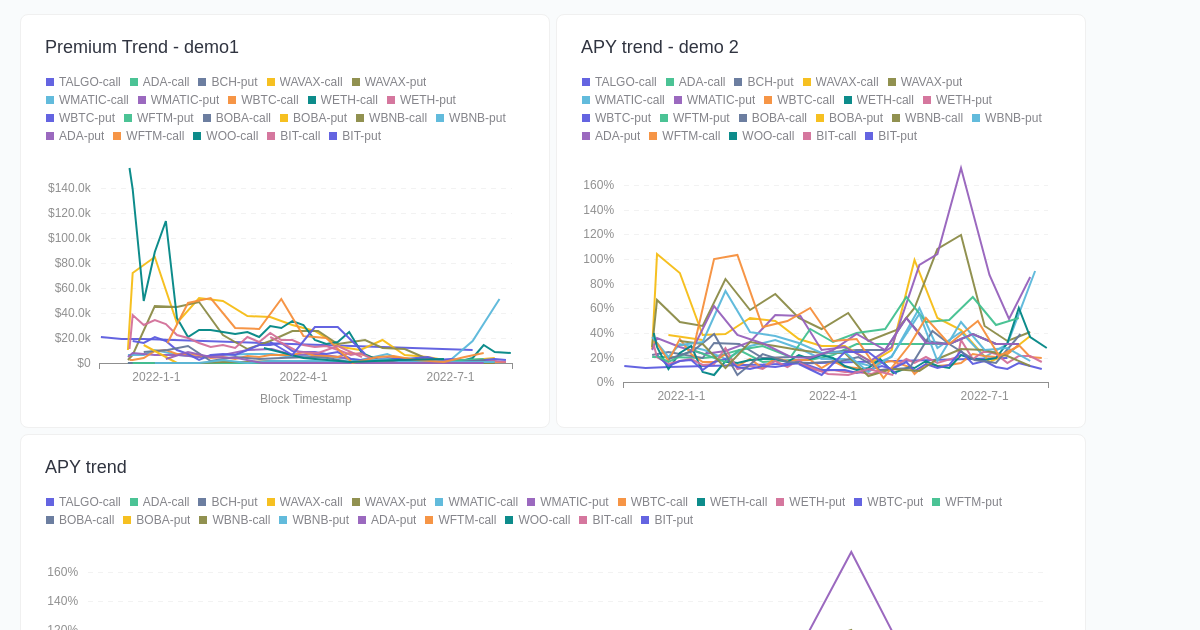Click the Block Timestamp axis label
The width and height of the screenshot is (1200, 630).
305,398
